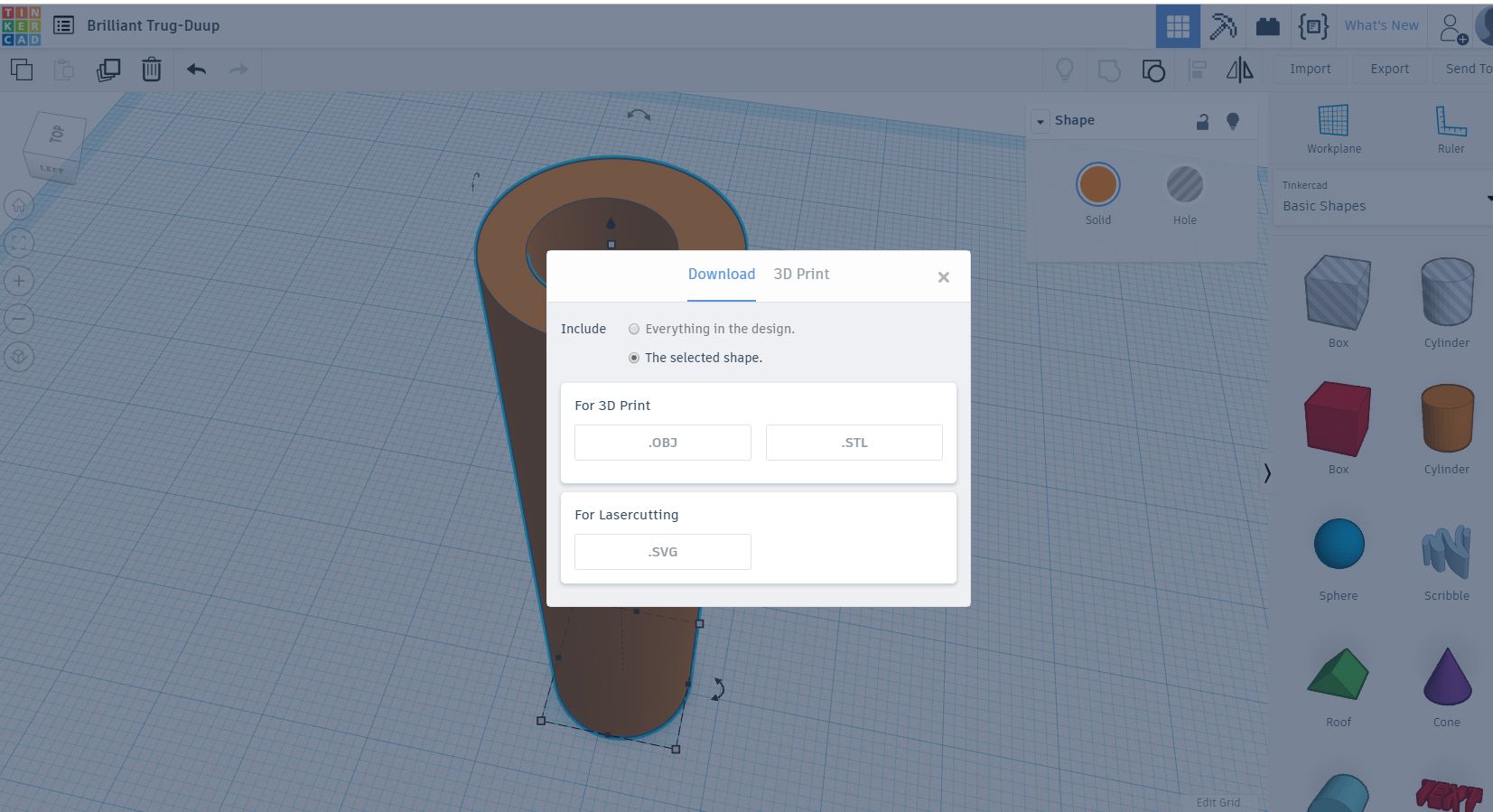
Task: Select "Everything in the design" option
Action: (712, 329)
